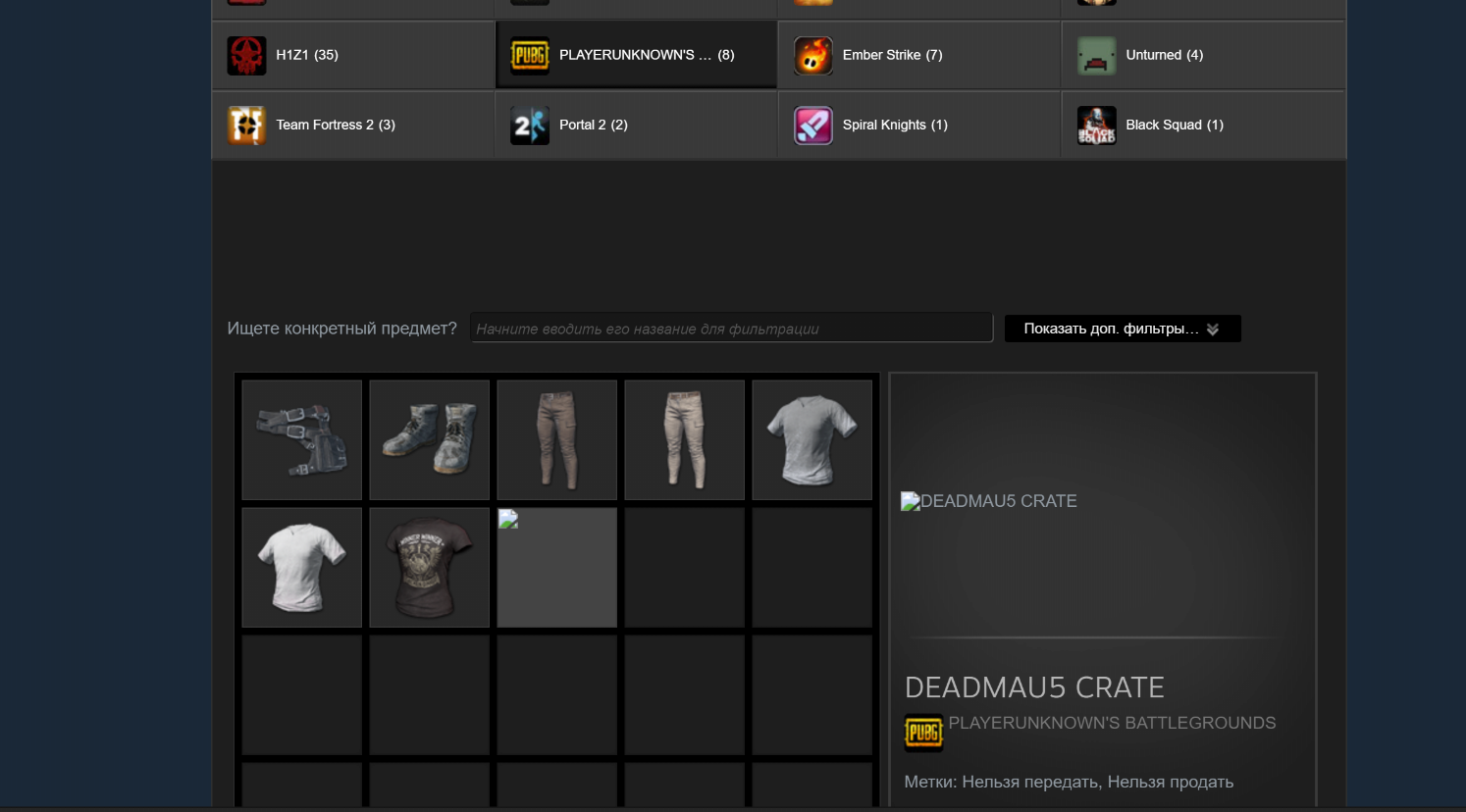
Task: Open the Spiral Knights inventory tab
Action: [919, 125]
